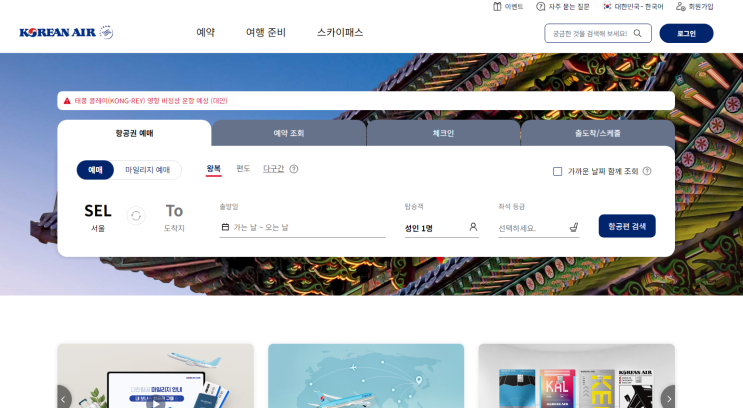Open the typhoon KONG-REY notice

pyautogui.click(x=151, y=101)
